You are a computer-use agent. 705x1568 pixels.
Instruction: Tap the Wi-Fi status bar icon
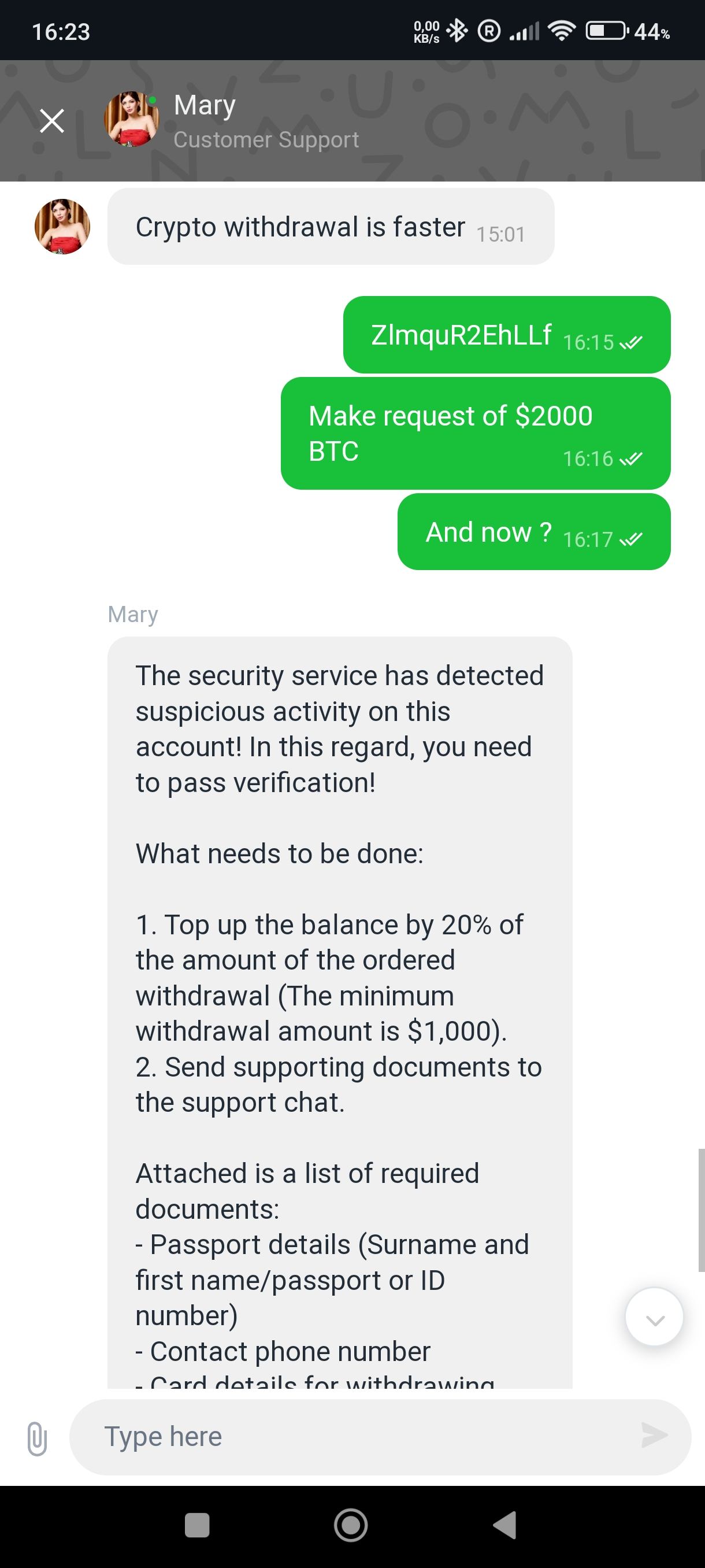pyautogui.click(x=562, y=31)
